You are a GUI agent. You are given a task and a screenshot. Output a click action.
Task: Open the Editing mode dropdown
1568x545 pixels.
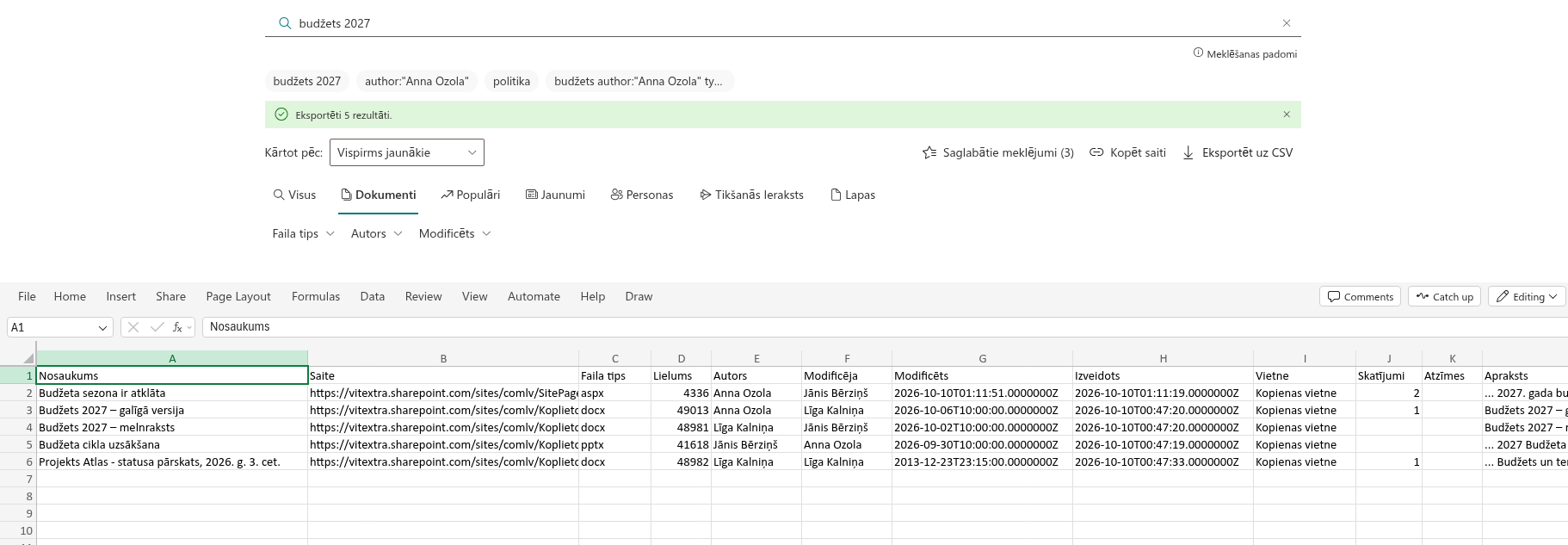click(1527, 296)
